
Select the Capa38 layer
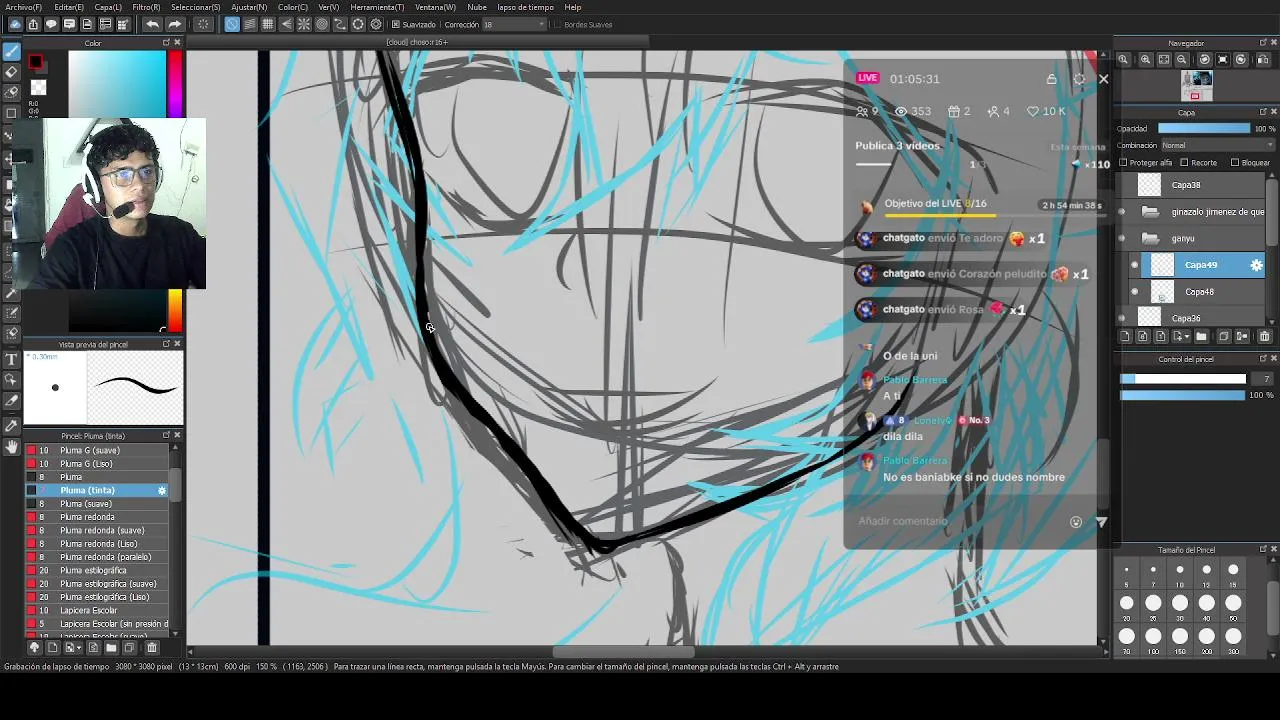click(1190, 185)
